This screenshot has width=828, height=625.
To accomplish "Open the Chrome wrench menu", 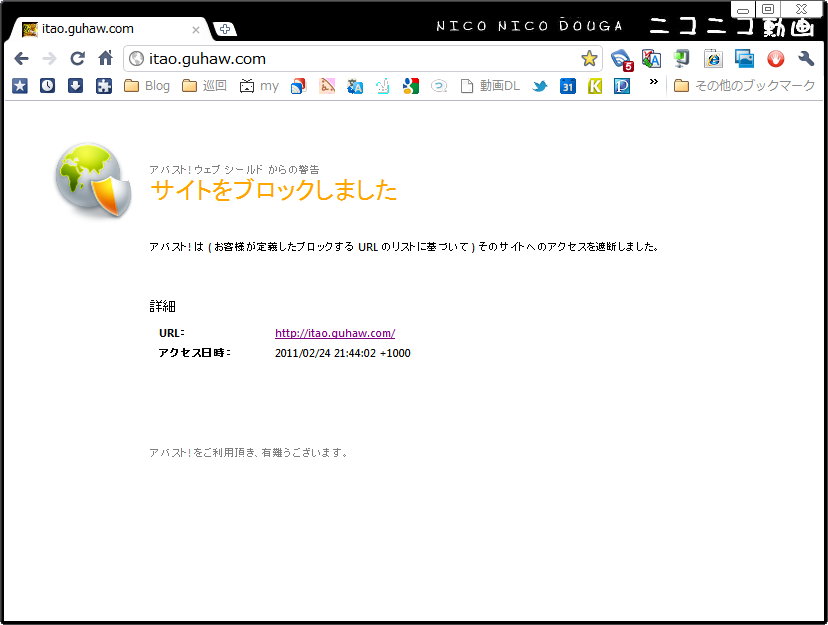I will 806,59.
